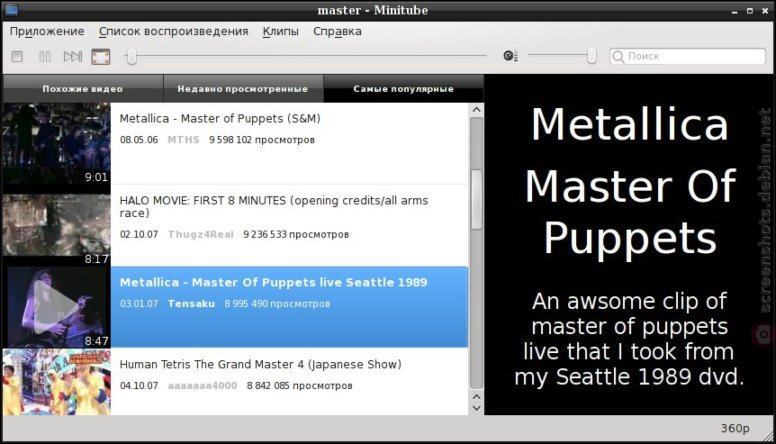
Task: Select HALO MOVIE: FIRST 8 MINUTES item
Action: pos(289,225)
